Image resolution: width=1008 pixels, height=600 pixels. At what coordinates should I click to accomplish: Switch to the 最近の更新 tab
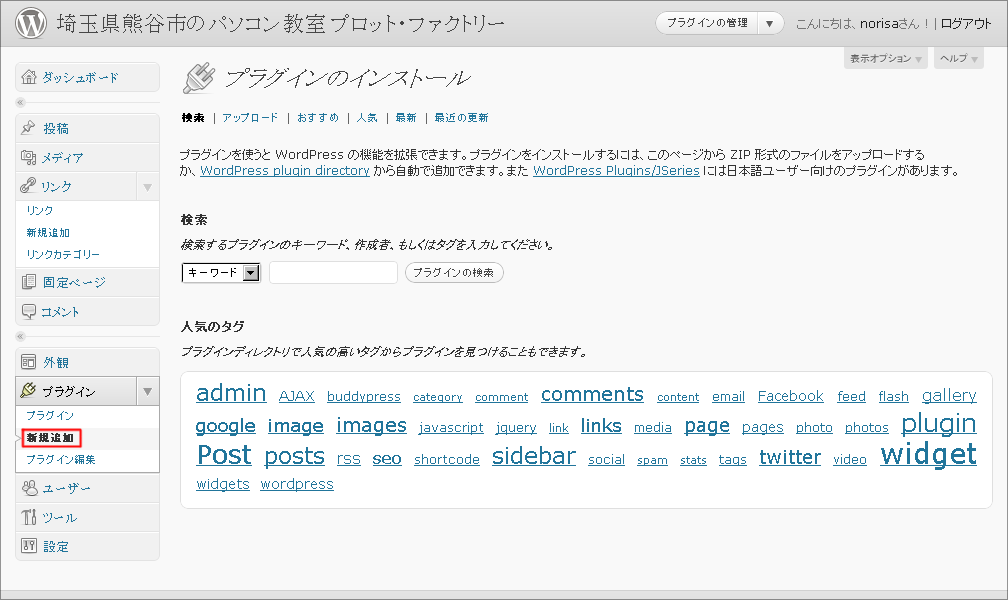point(461,118)
